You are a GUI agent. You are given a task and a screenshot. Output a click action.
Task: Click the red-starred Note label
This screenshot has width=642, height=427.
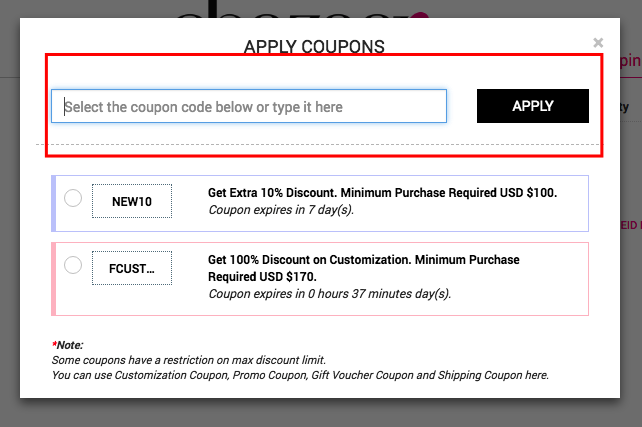[66, 345]
